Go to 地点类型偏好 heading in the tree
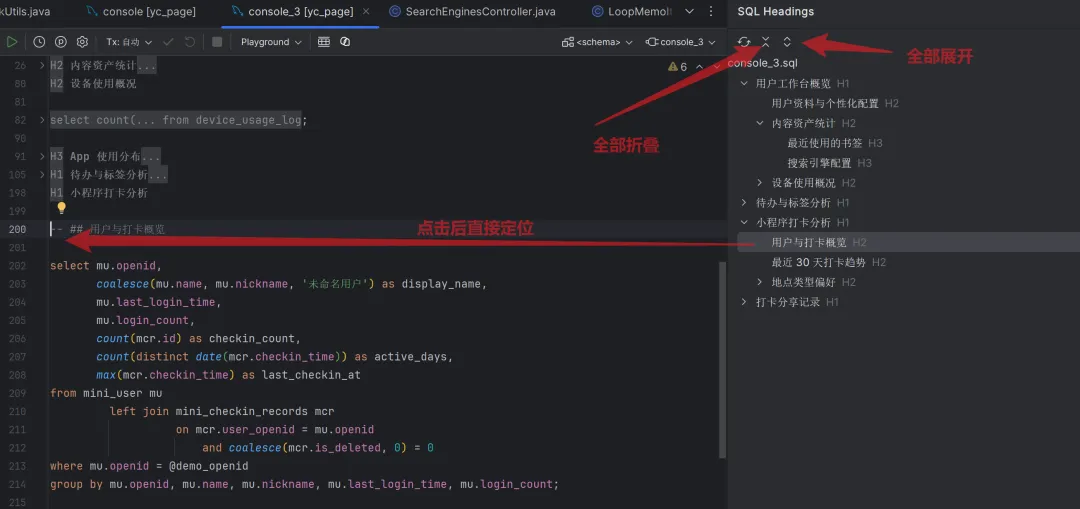The image size is (1080, 509). coord(804,282)
